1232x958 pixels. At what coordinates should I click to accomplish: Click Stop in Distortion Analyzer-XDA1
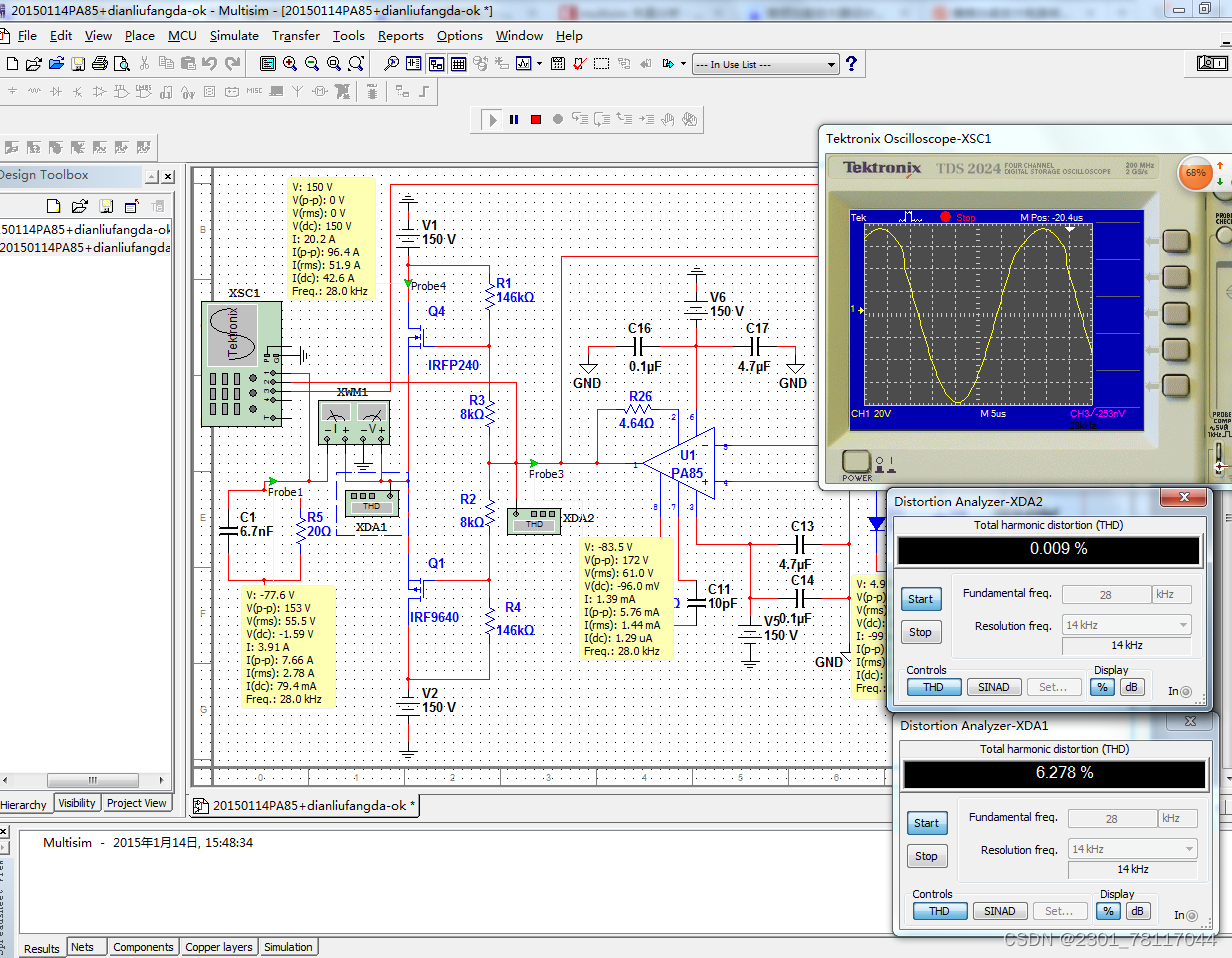point(927,856)
